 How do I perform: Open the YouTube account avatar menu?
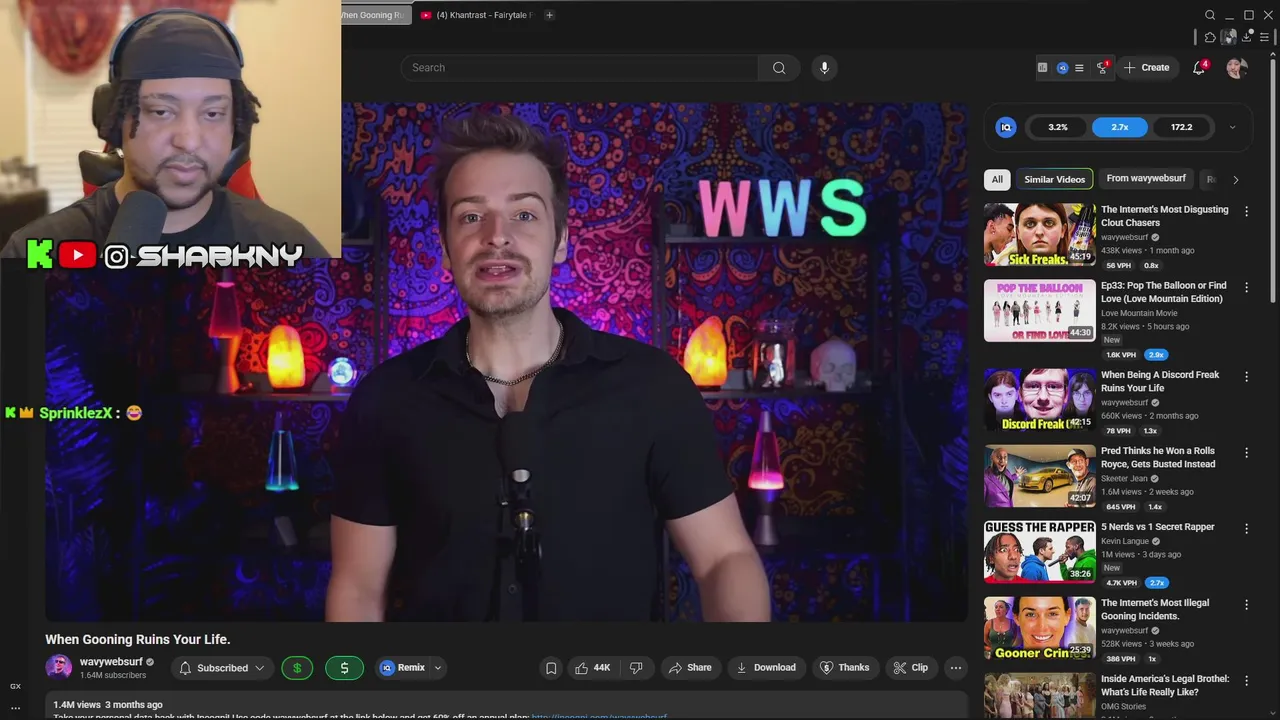(x=1237, y=68)
